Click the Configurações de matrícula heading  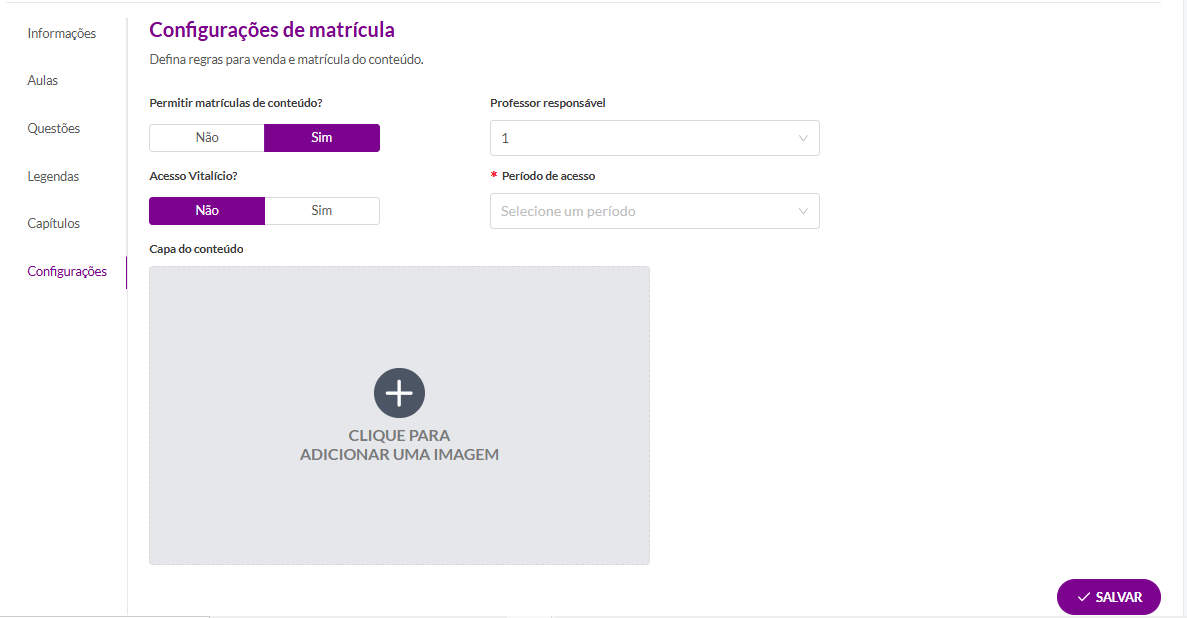[272, 30]
